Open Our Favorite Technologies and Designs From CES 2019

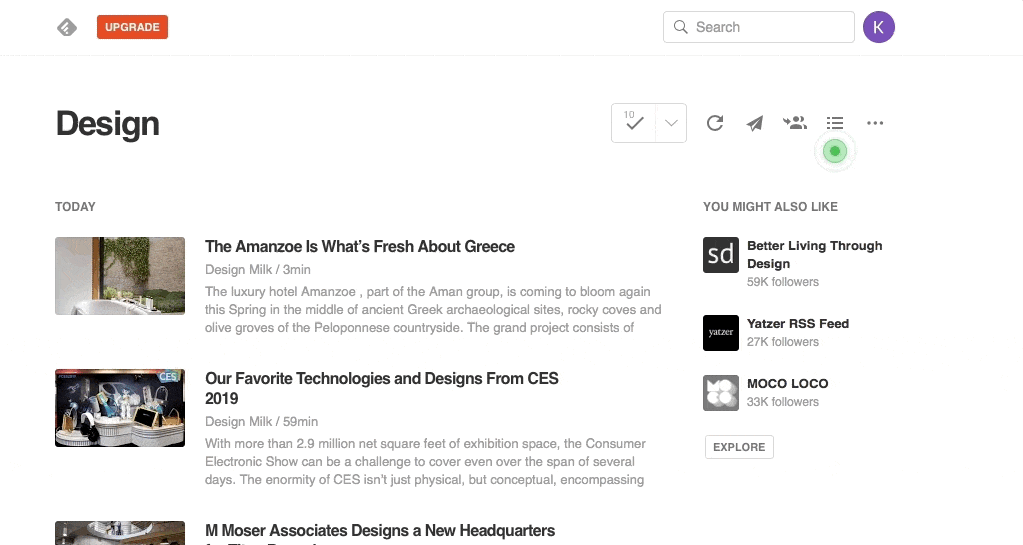pos(382,388)
